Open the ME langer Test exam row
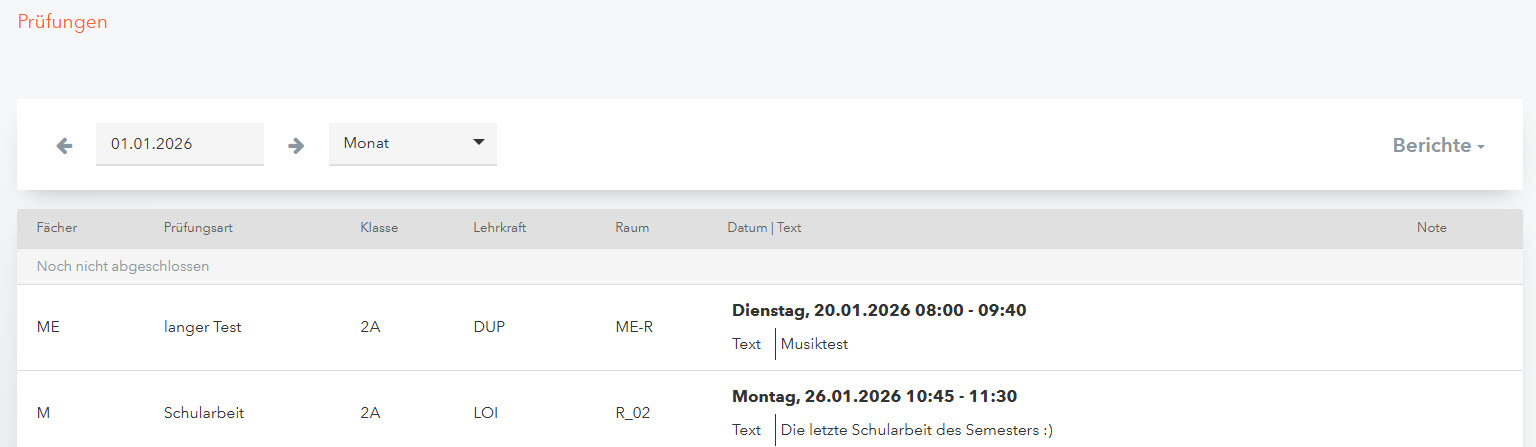Screen dimensions: 1536x447 pyautogui.click(x=203, y=327)
